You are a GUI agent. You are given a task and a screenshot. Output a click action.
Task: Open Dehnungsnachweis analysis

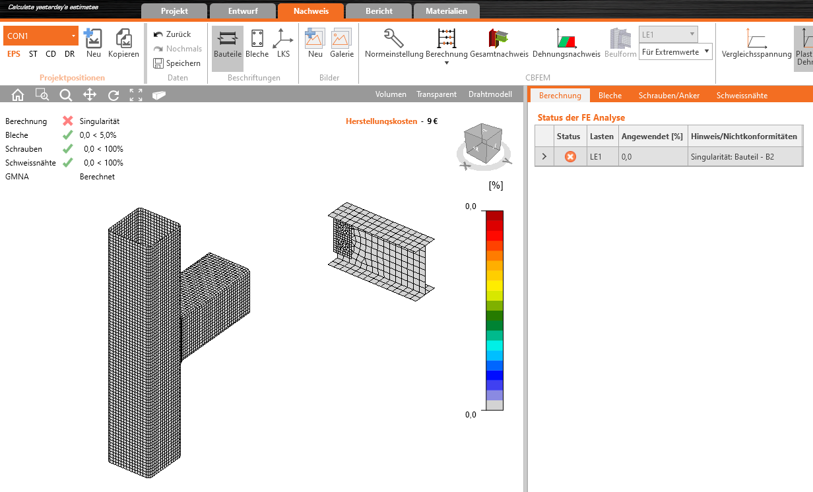pyautogui.click(x=566, y=39)
